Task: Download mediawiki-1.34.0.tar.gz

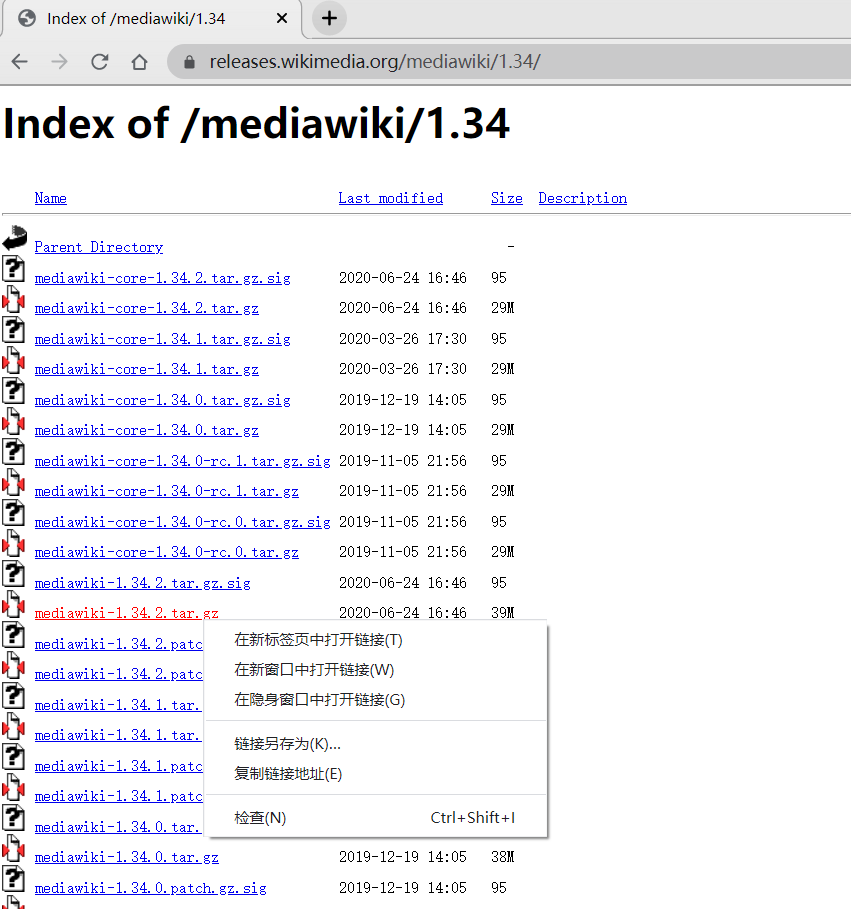Action: 126,857
